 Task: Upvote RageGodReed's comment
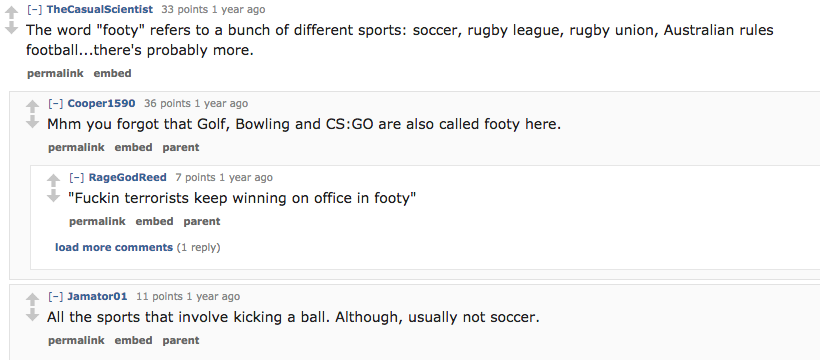(53, 181)
